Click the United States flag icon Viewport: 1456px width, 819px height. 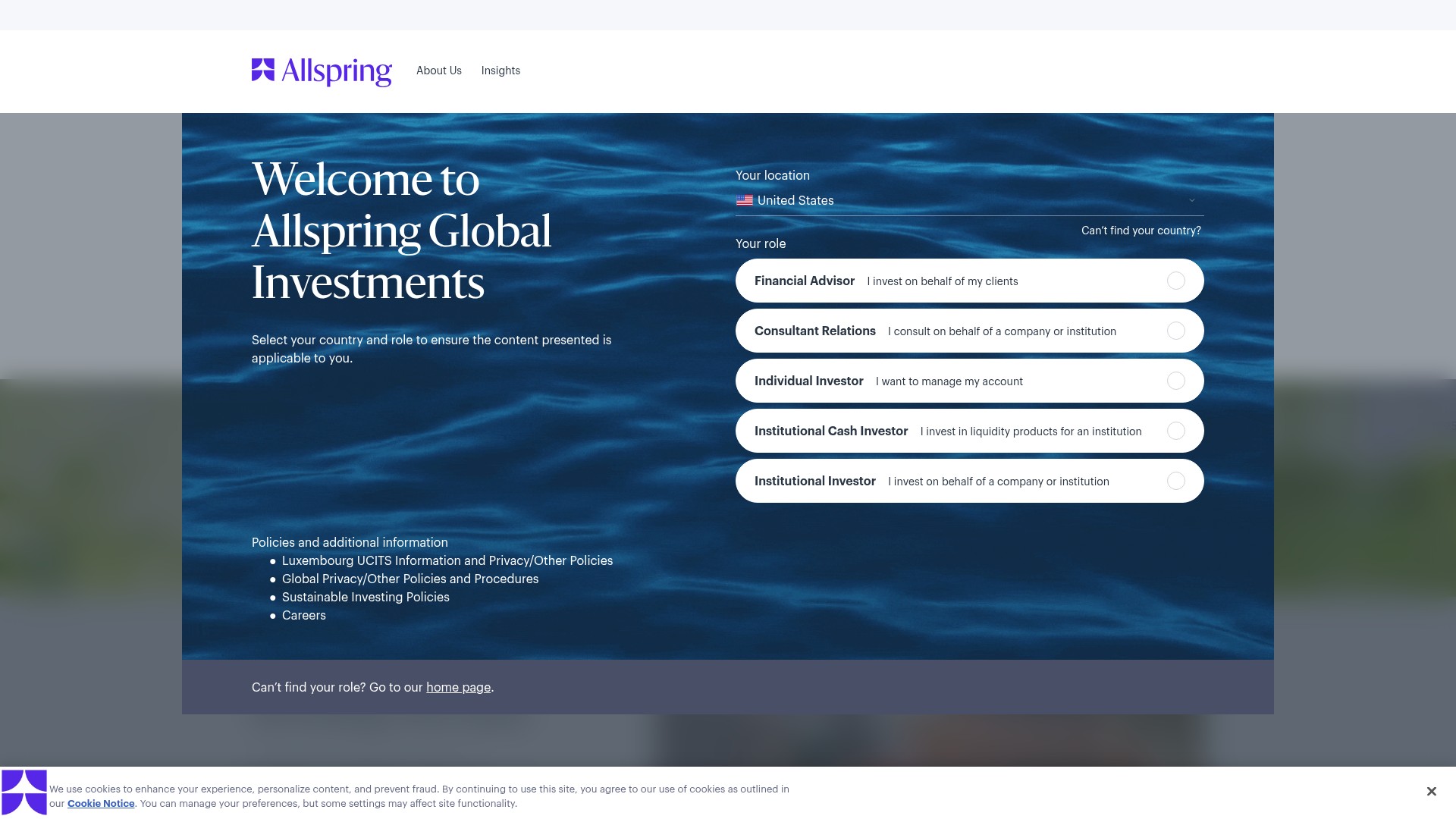tap(745, 201)
